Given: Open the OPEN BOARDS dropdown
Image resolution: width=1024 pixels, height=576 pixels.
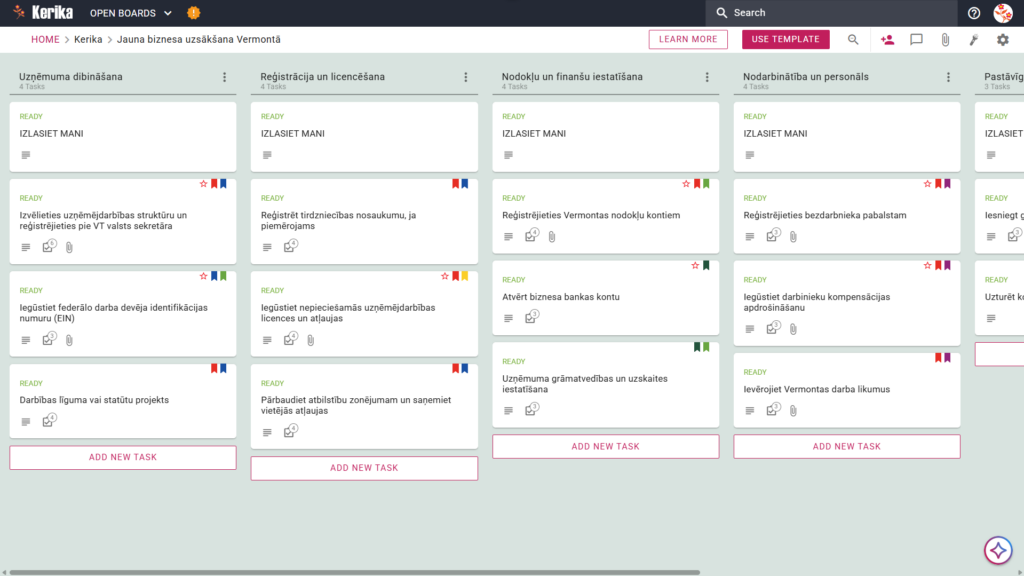Looking at the screenshot, I should point(131,13).
